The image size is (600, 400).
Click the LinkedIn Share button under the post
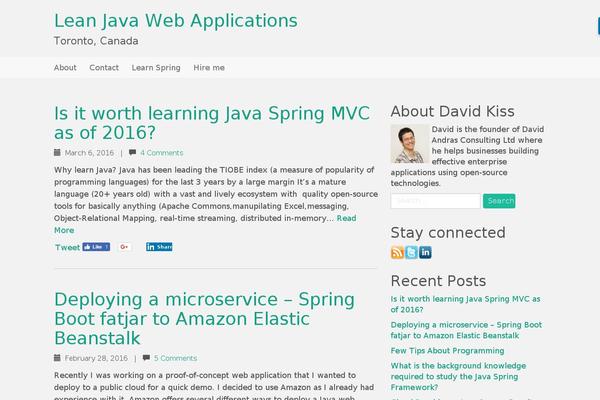click(x=159, y=247)
